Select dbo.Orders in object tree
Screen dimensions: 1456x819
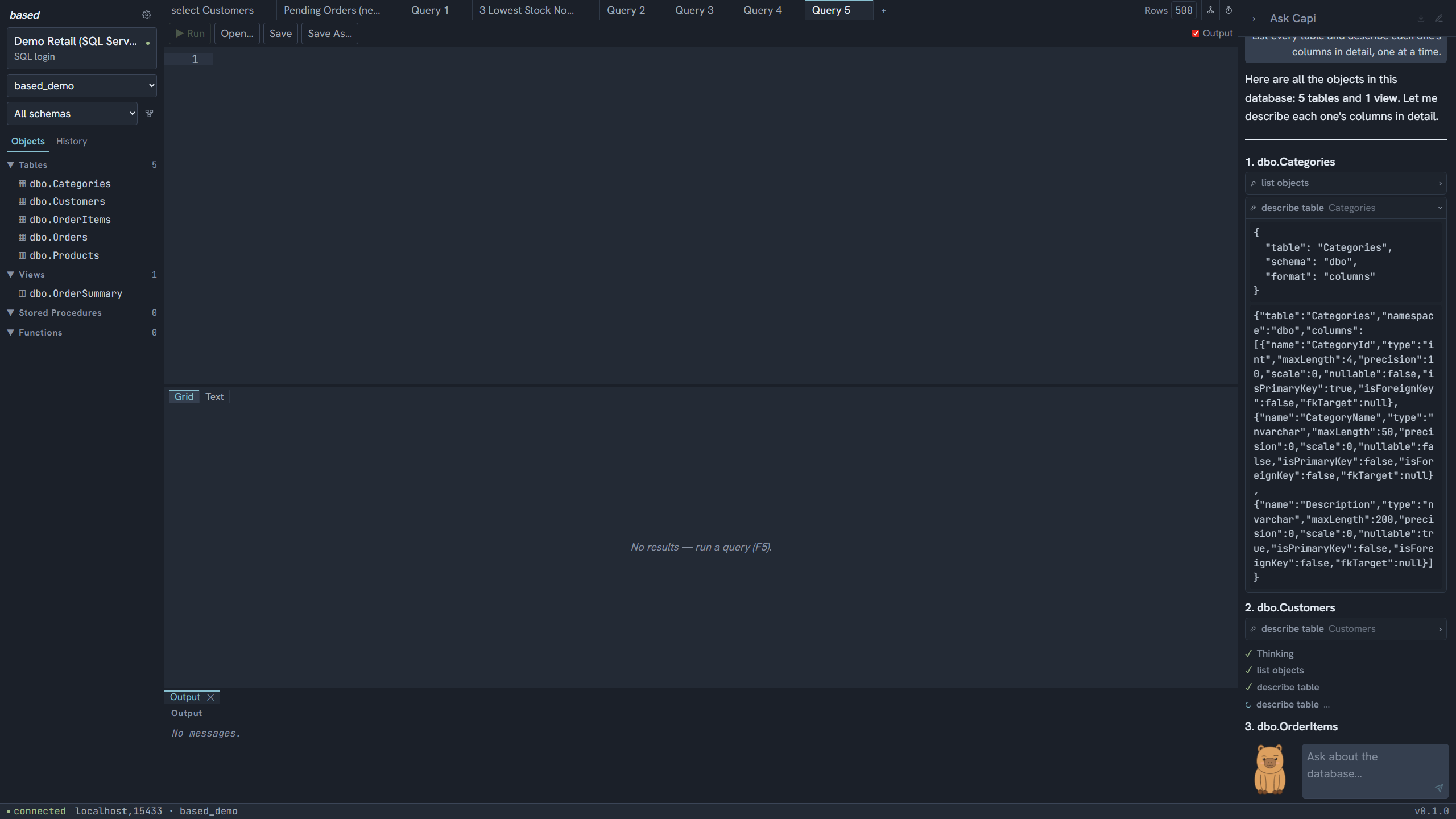coord(59,237)
